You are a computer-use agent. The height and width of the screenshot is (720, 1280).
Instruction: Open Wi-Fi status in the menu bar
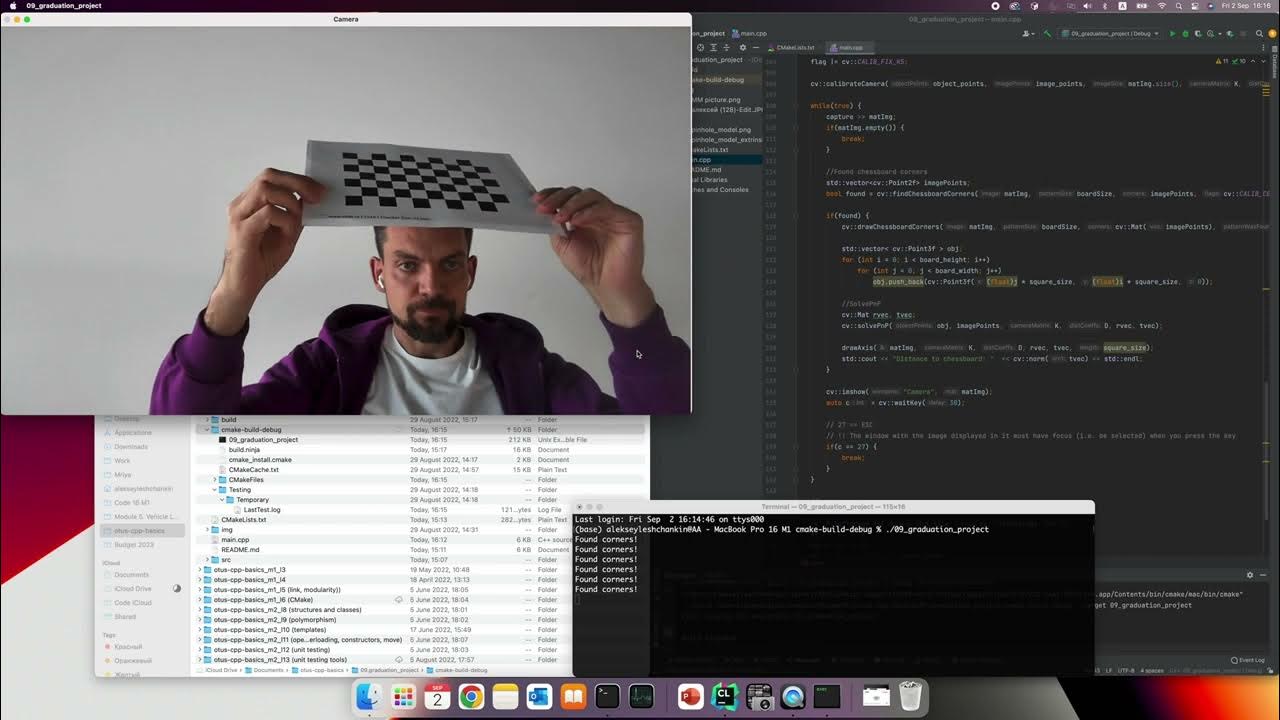click(1162, 6)
